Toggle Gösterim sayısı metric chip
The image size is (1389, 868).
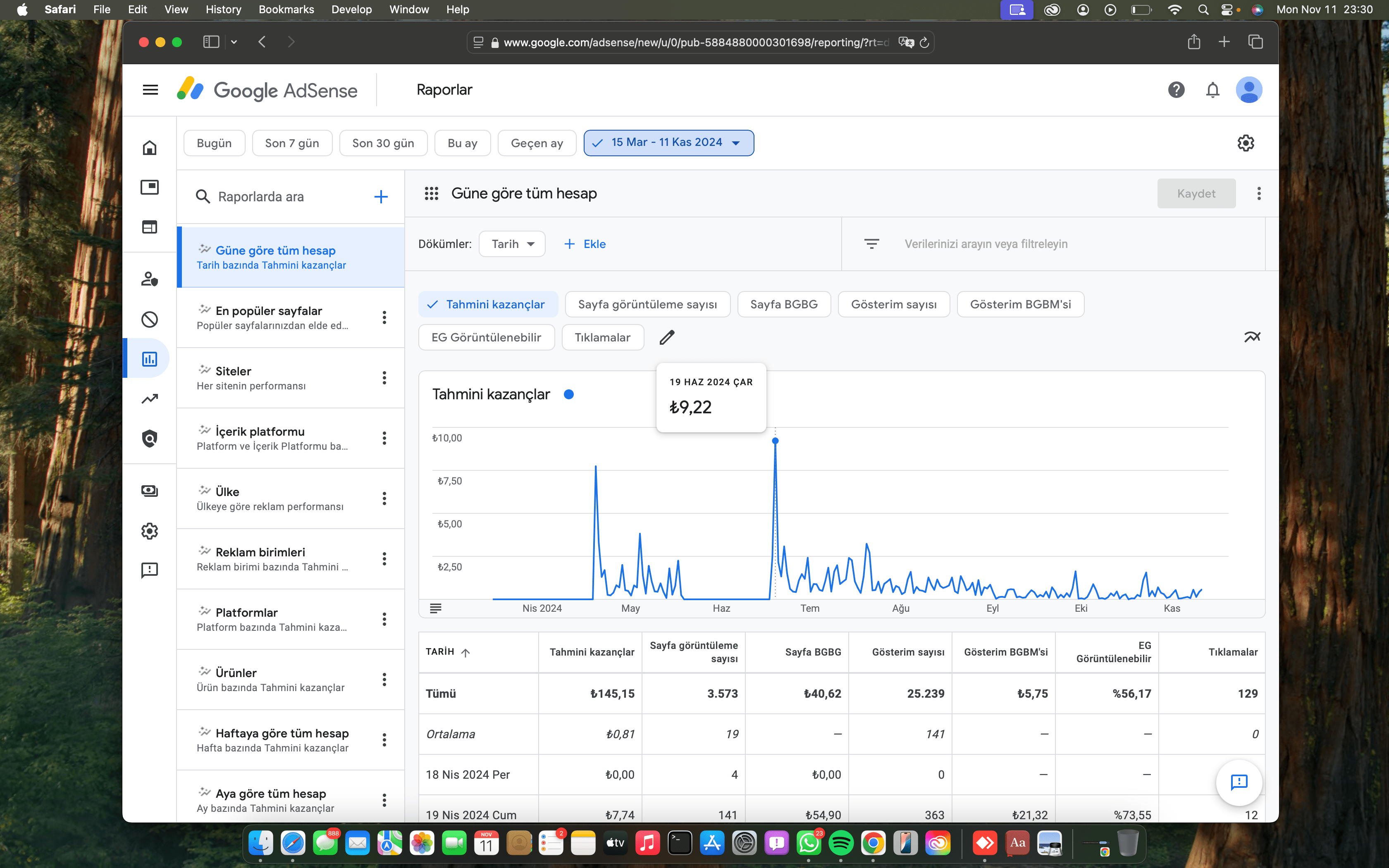[x=894, y=304]
